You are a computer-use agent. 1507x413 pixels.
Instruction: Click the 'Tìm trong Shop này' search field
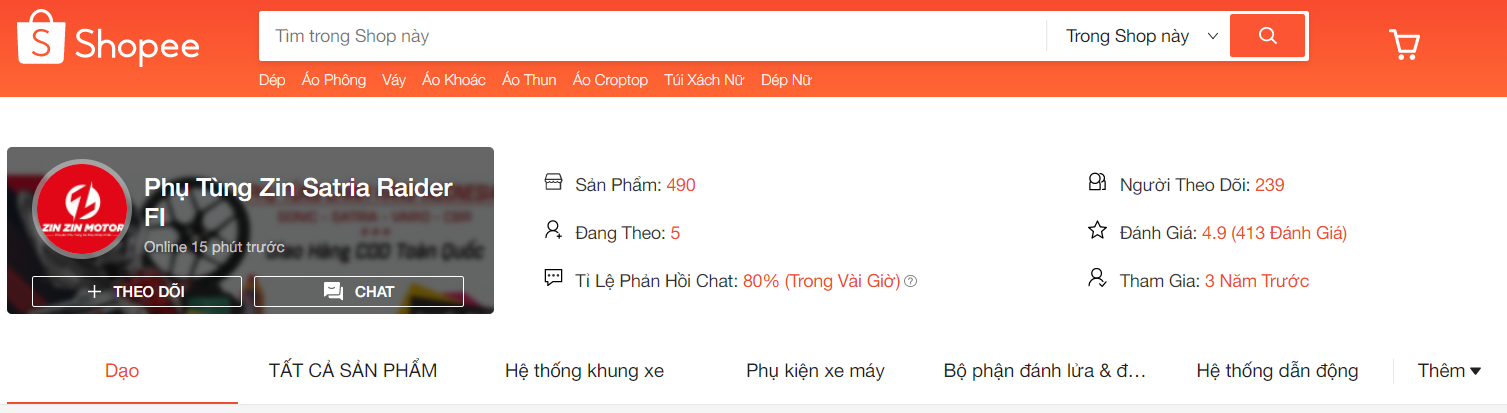[x=652, y=36]
